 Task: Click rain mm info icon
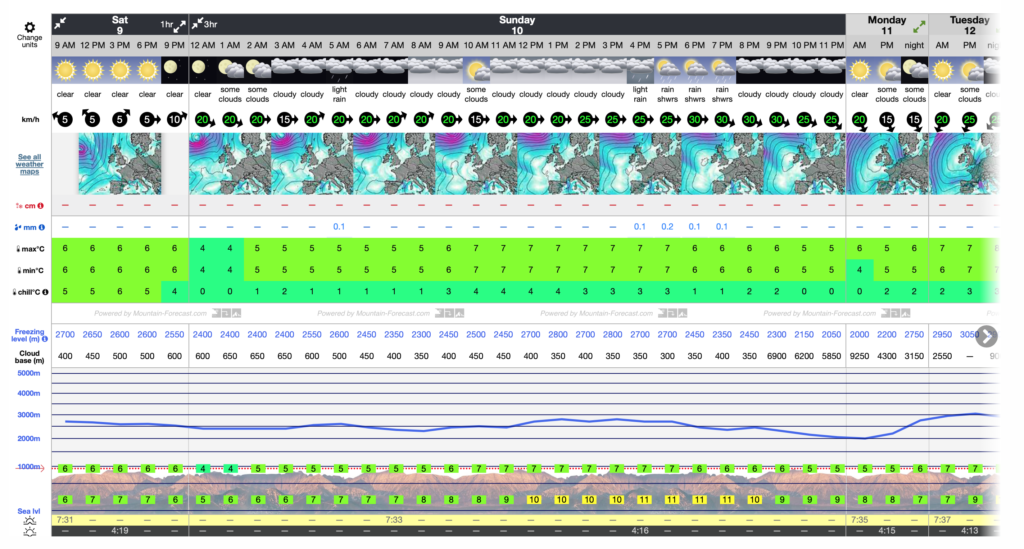[40, 227]
